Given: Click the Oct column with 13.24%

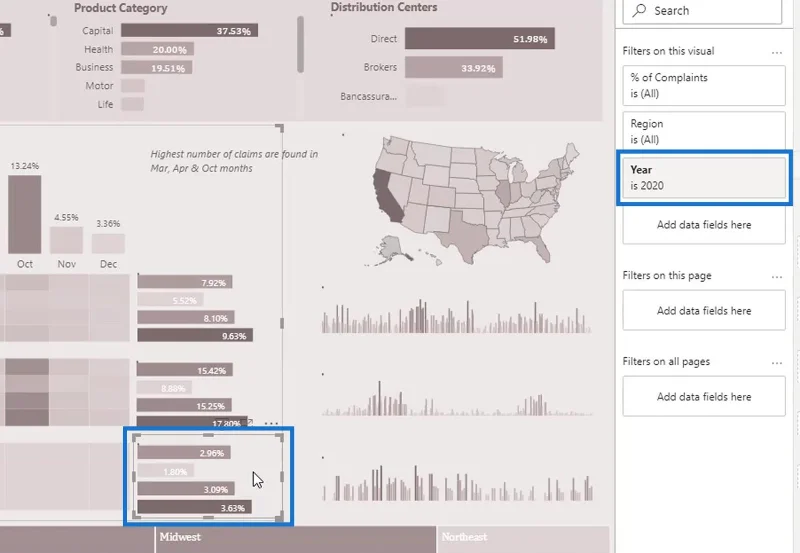Looking at the screenshot, I should pyautogui.click(x=24, y=214).
